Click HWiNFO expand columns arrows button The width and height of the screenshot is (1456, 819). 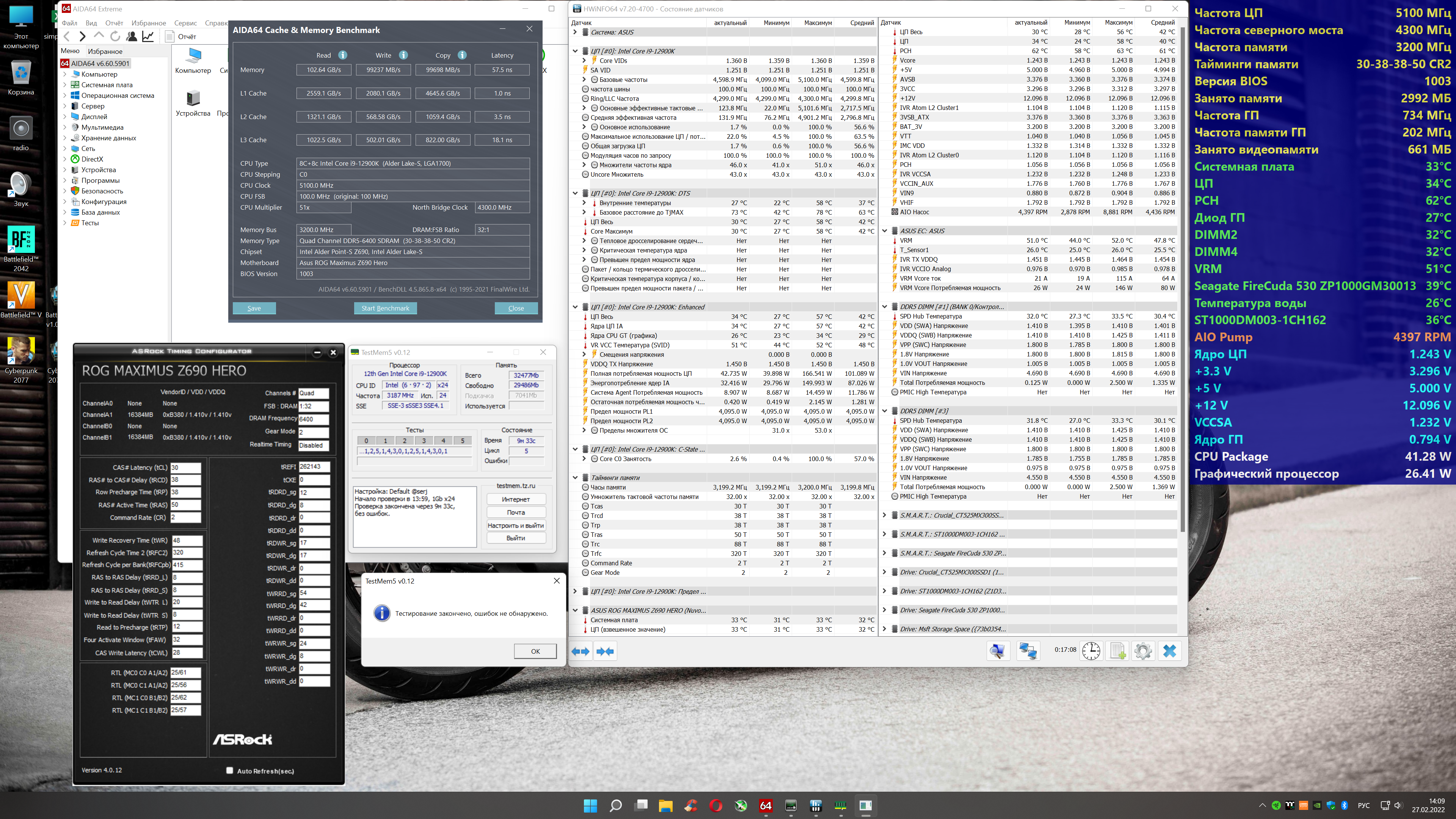pos(581,651)
